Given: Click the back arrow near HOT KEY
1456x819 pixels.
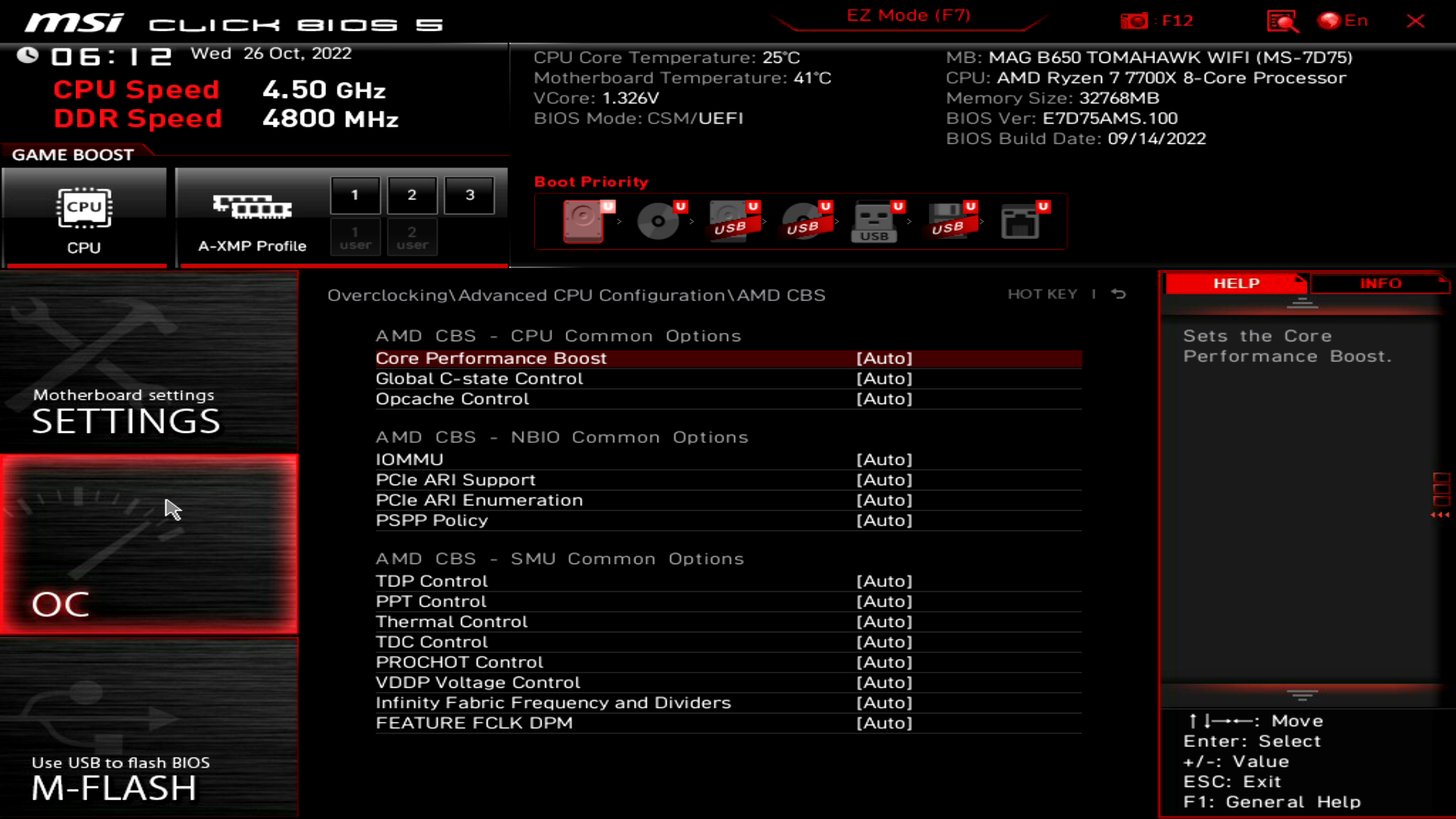Looking at the screenshot, I should point(1116,294).
